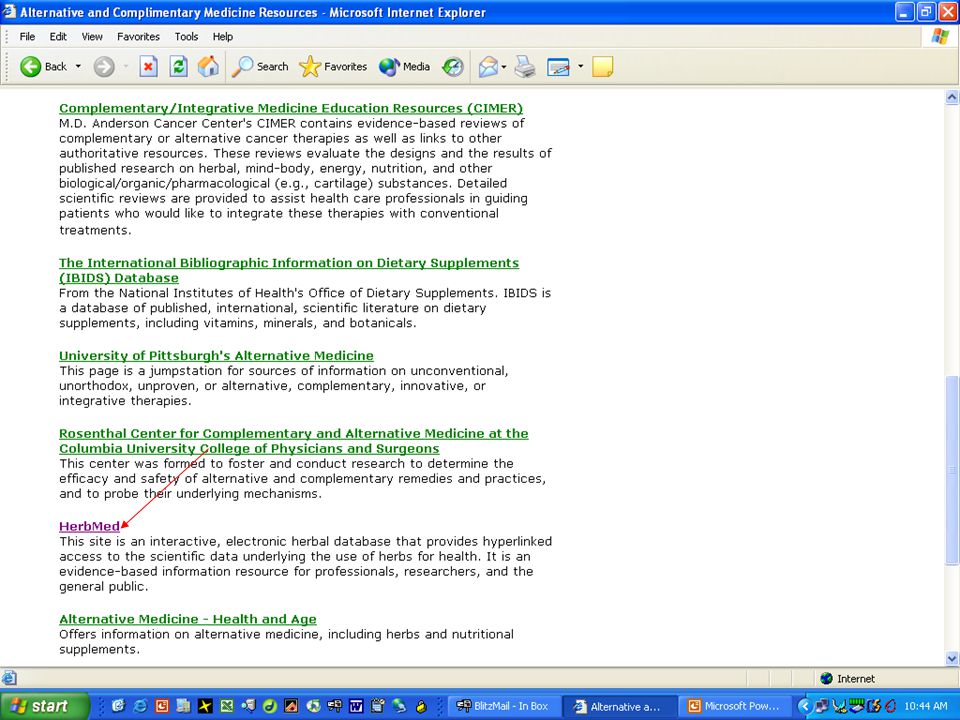Switch to BlitzMail - In Box taskbar window
The height and width of the screenshot is (720, 960).
pyautogui.click(x=503, y=706)
